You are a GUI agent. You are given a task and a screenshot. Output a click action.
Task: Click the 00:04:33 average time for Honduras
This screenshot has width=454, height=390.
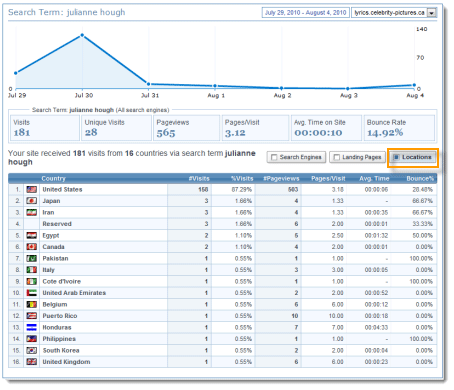376,328
